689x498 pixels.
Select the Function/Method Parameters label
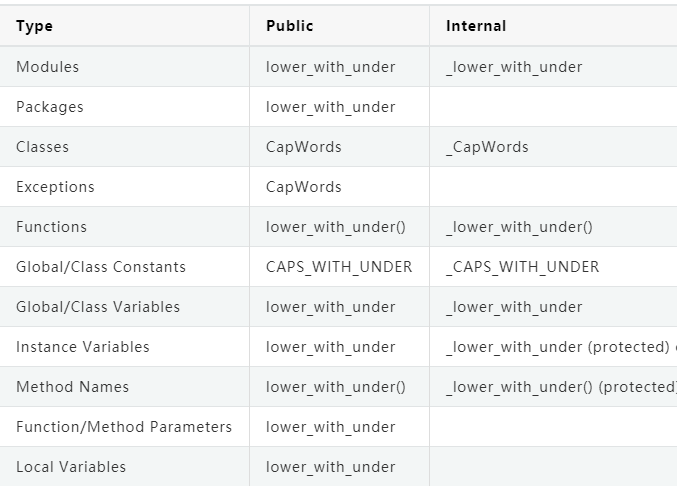point(124,427)
